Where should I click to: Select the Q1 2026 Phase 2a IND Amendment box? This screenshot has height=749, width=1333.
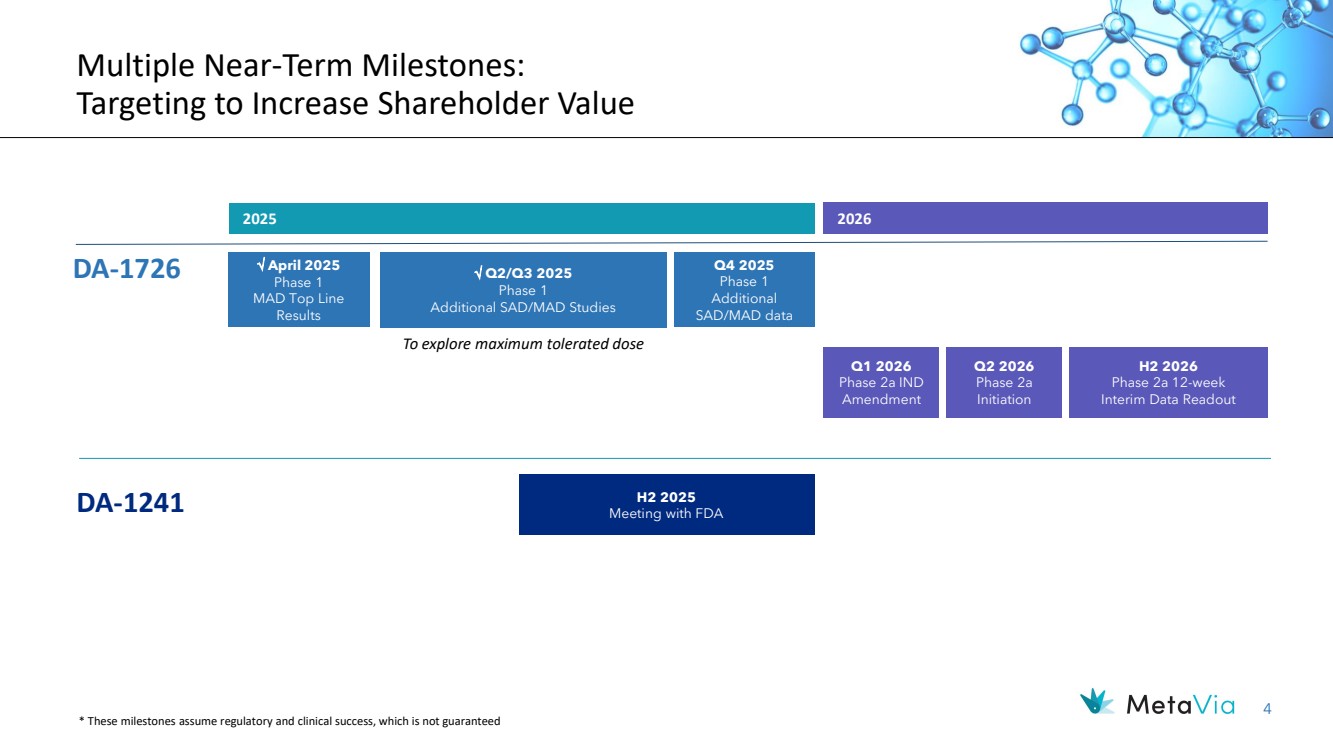click(x=880, y=383)
